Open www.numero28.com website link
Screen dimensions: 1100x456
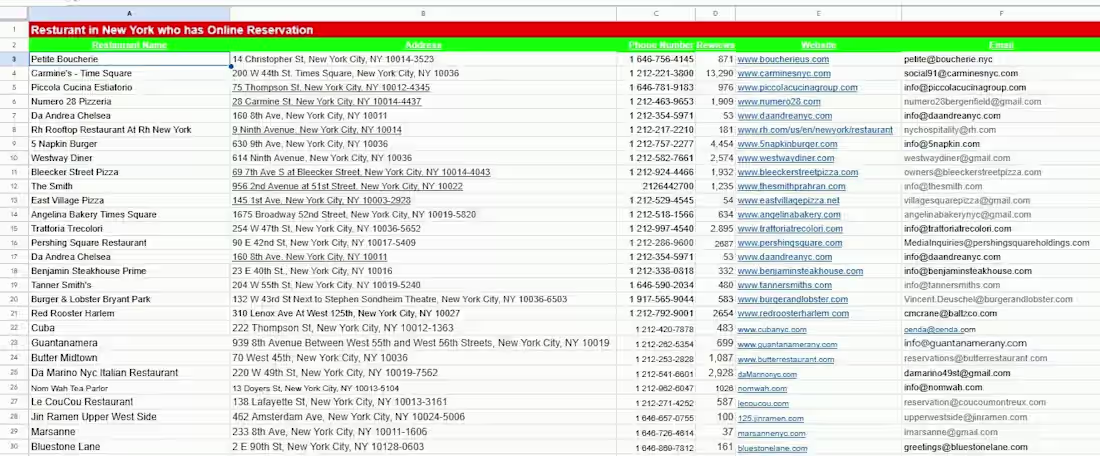click(x=778, y=102)
